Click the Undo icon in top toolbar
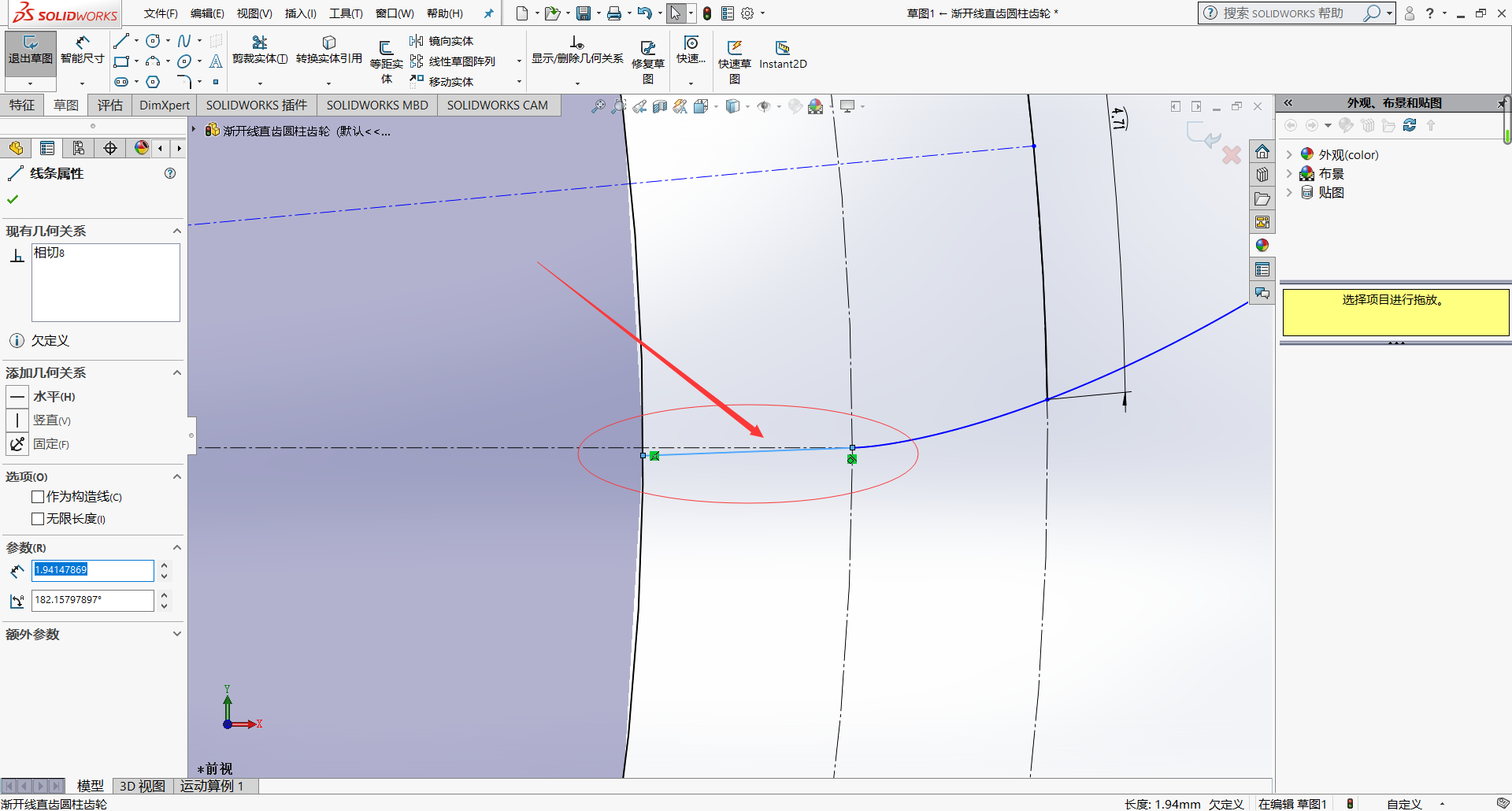The height and width of the screenshot is (811, 1512). pyautogui.click(x=644, y=13)
